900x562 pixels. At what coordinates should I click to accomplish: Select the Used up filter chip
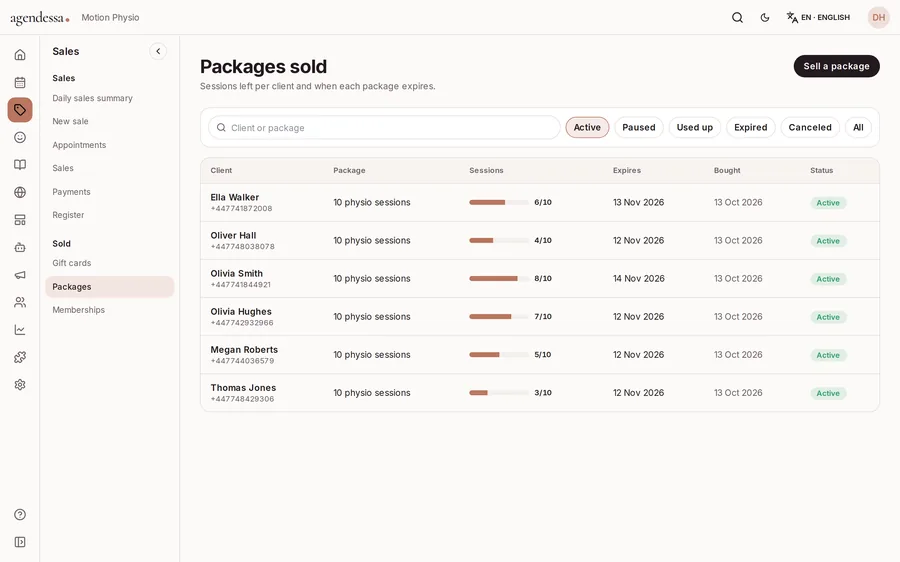click(x=695, y=127)
